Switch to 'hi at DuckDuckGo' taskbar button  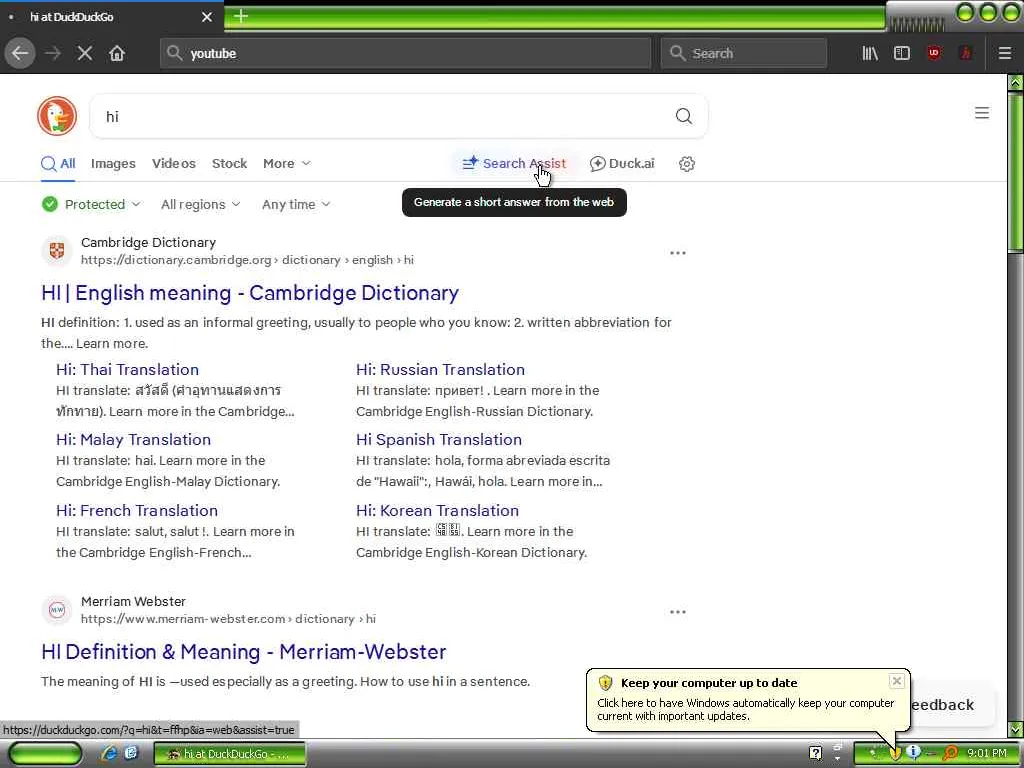coord(229,754)
